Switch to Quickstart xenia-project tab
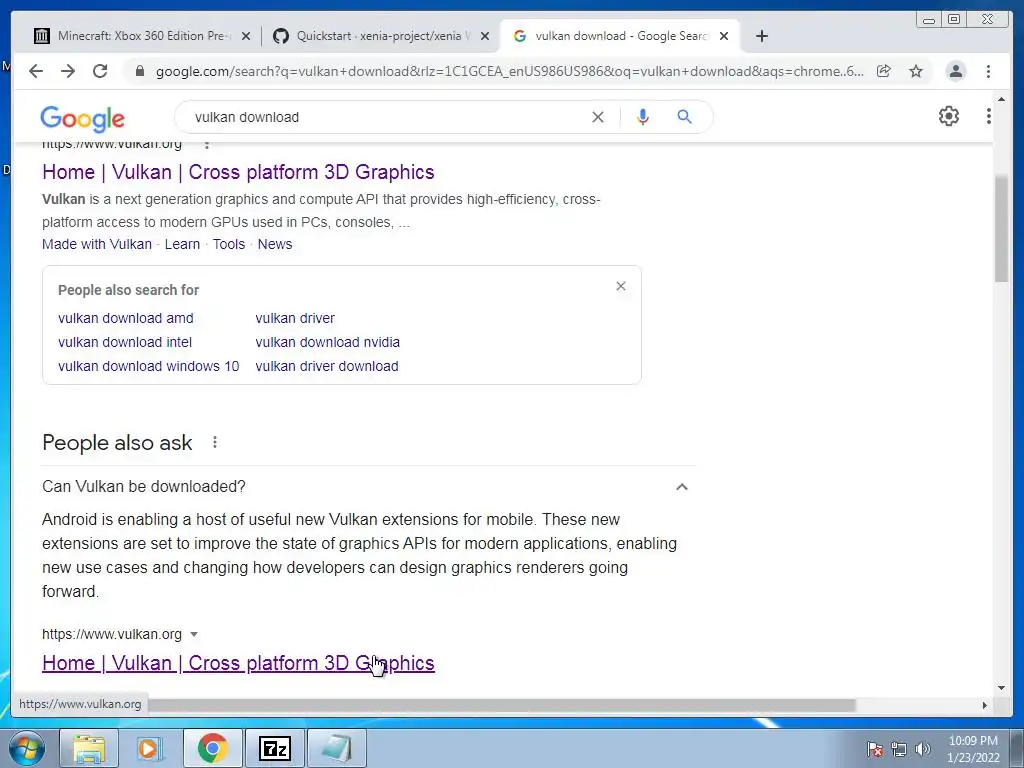Image resolution: width=1024 pixels, height=768 pixels. 380,36
